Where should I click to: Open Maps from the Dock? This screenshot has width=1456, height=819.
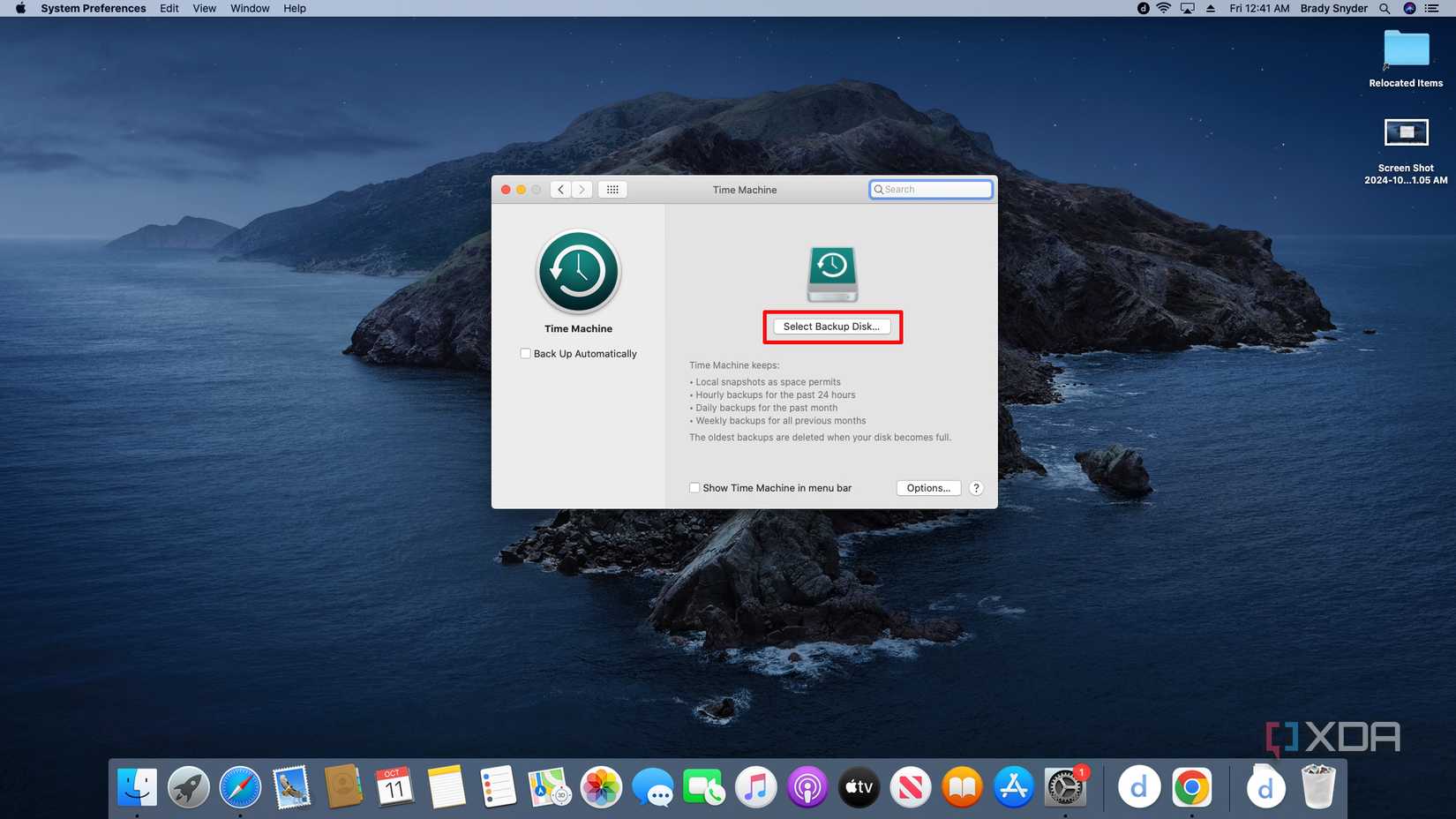tap(550, 787)
